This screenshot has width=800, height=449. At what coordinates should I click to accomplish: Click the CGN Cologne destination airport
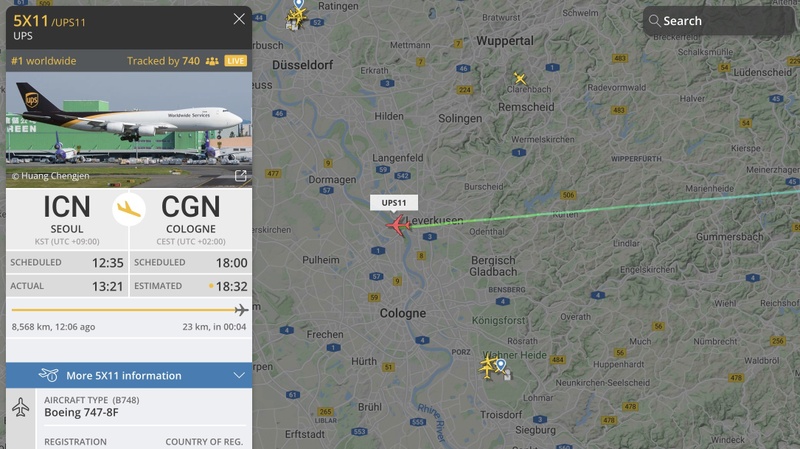point(191,219)
